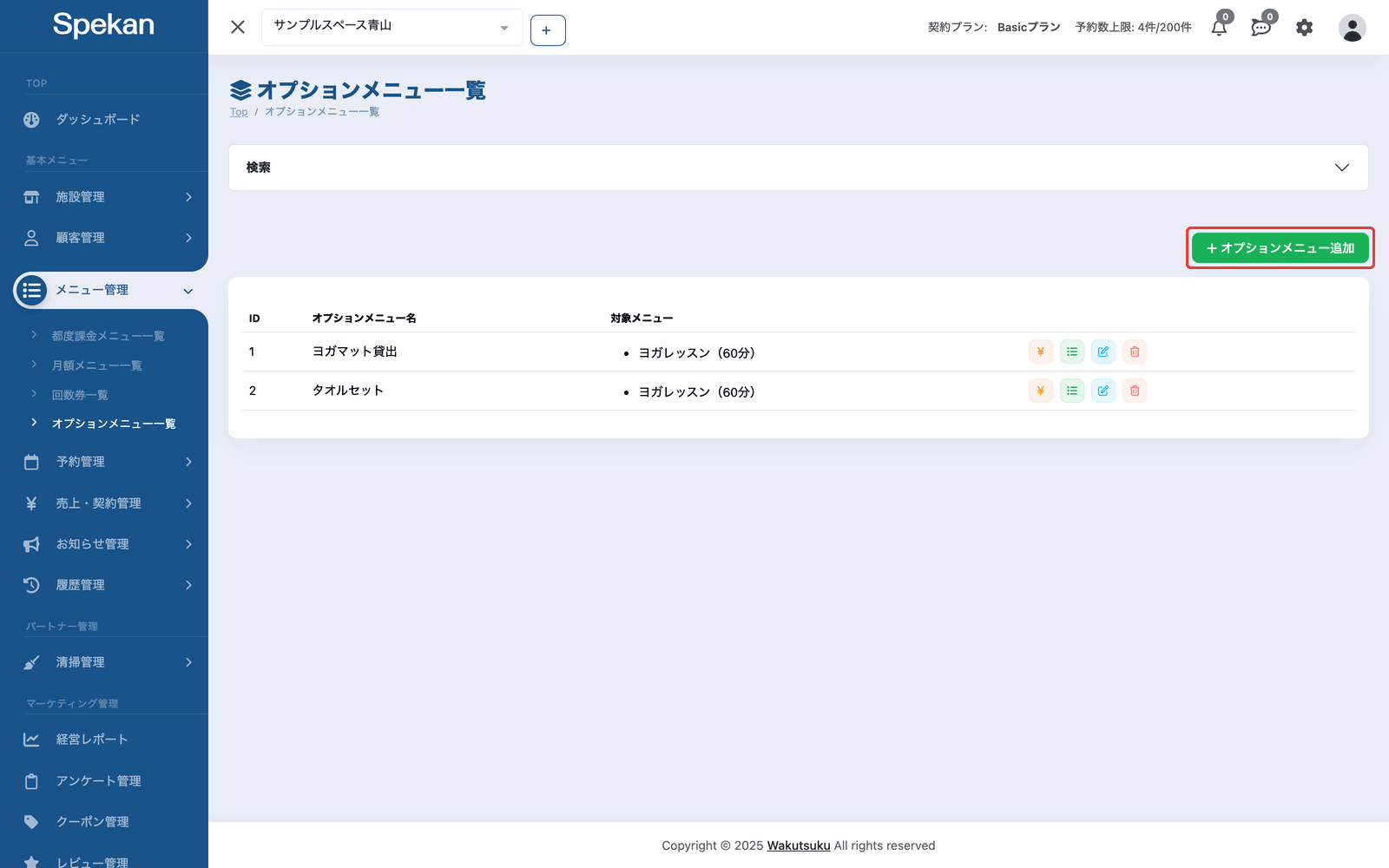Click the タオルセット name cell

click(x=348, y=391)
